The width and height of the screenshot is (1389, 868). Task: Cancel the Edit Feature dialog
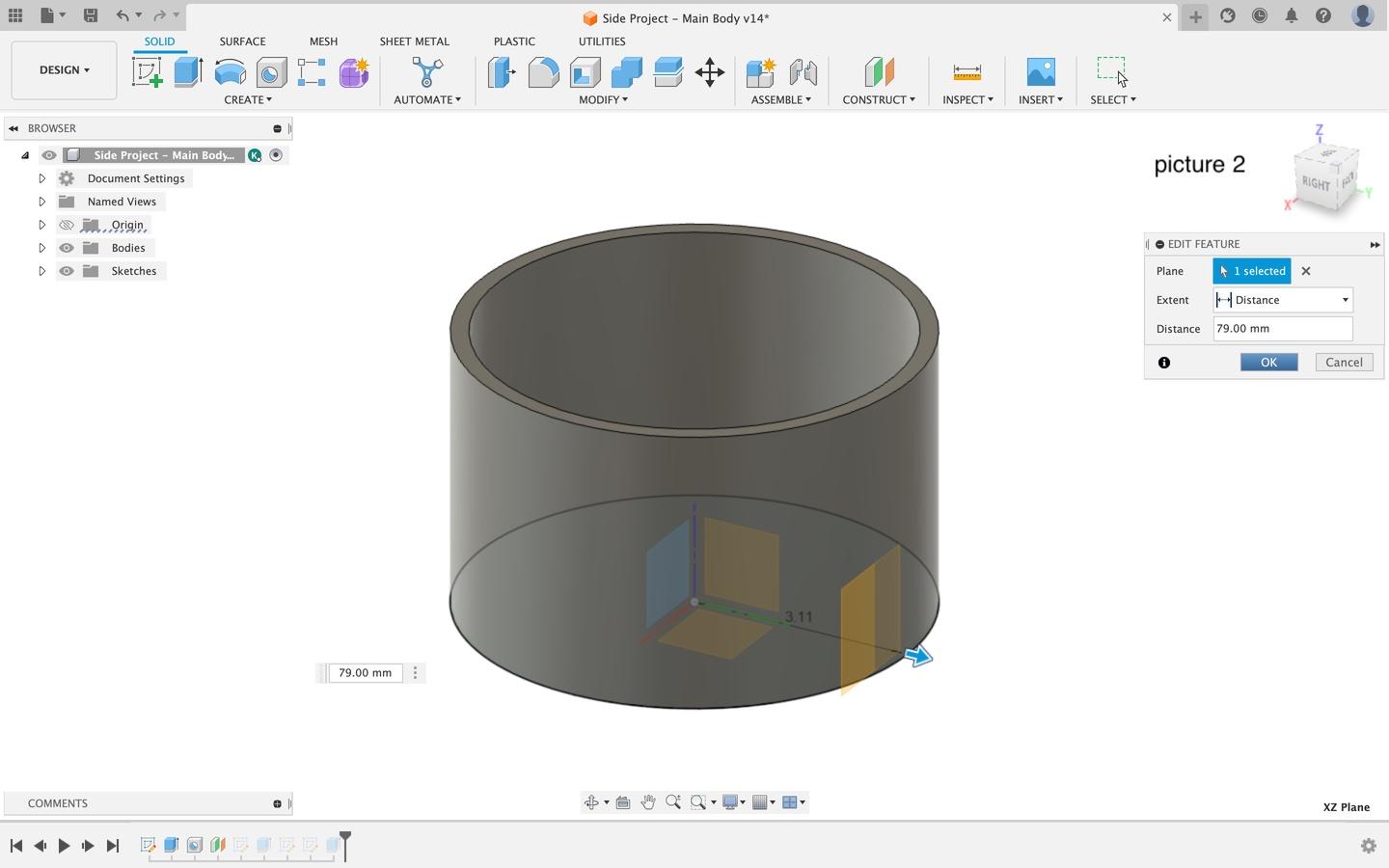click(1344, 363)
